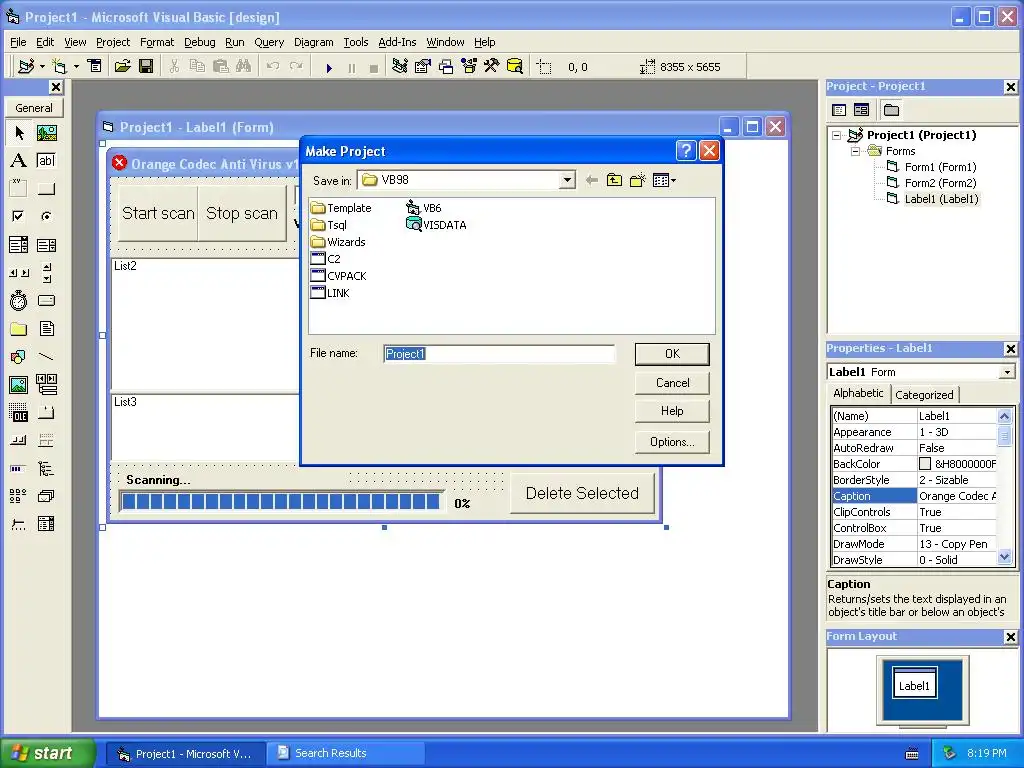Collapse the Project1 (Project1) tree node

(x=837, y=136)
